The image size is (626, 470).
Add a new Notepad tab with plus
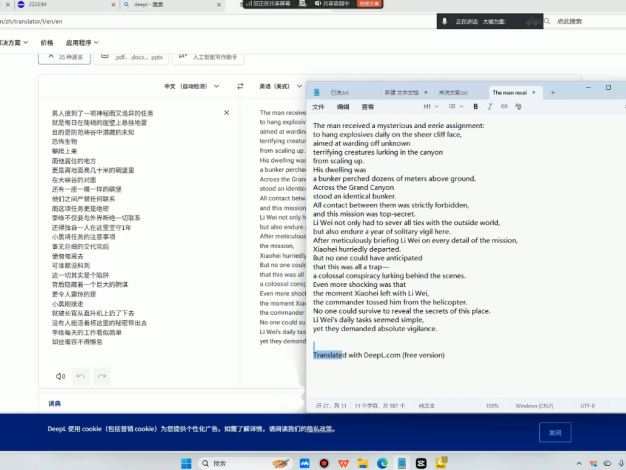coord(553,93)
